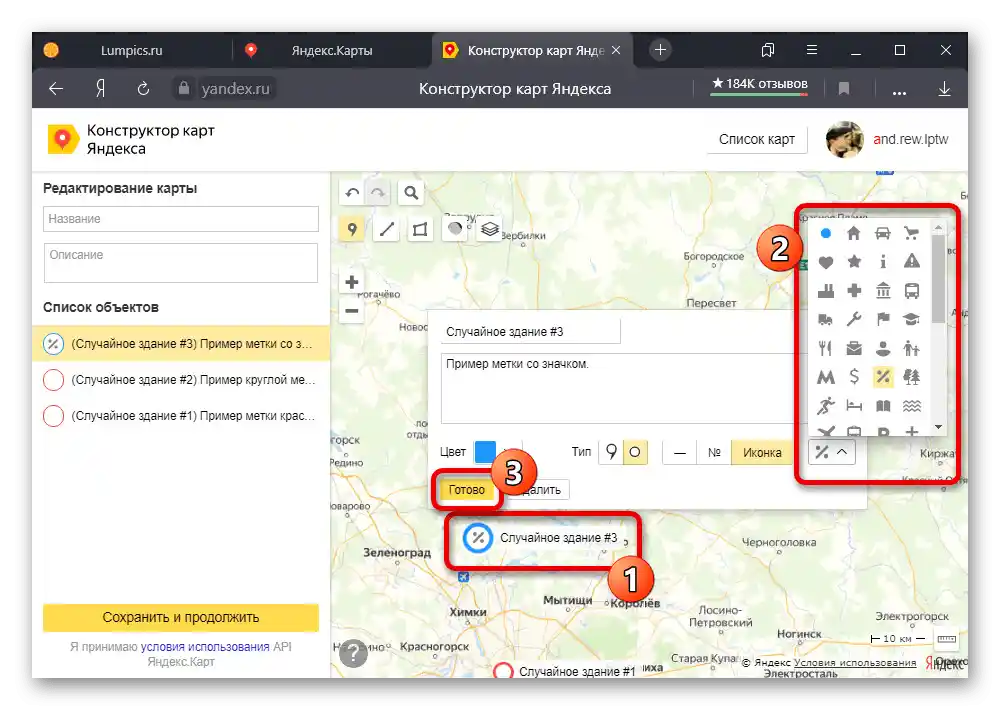Set marker type to pin shape

[x=611, y=452]
